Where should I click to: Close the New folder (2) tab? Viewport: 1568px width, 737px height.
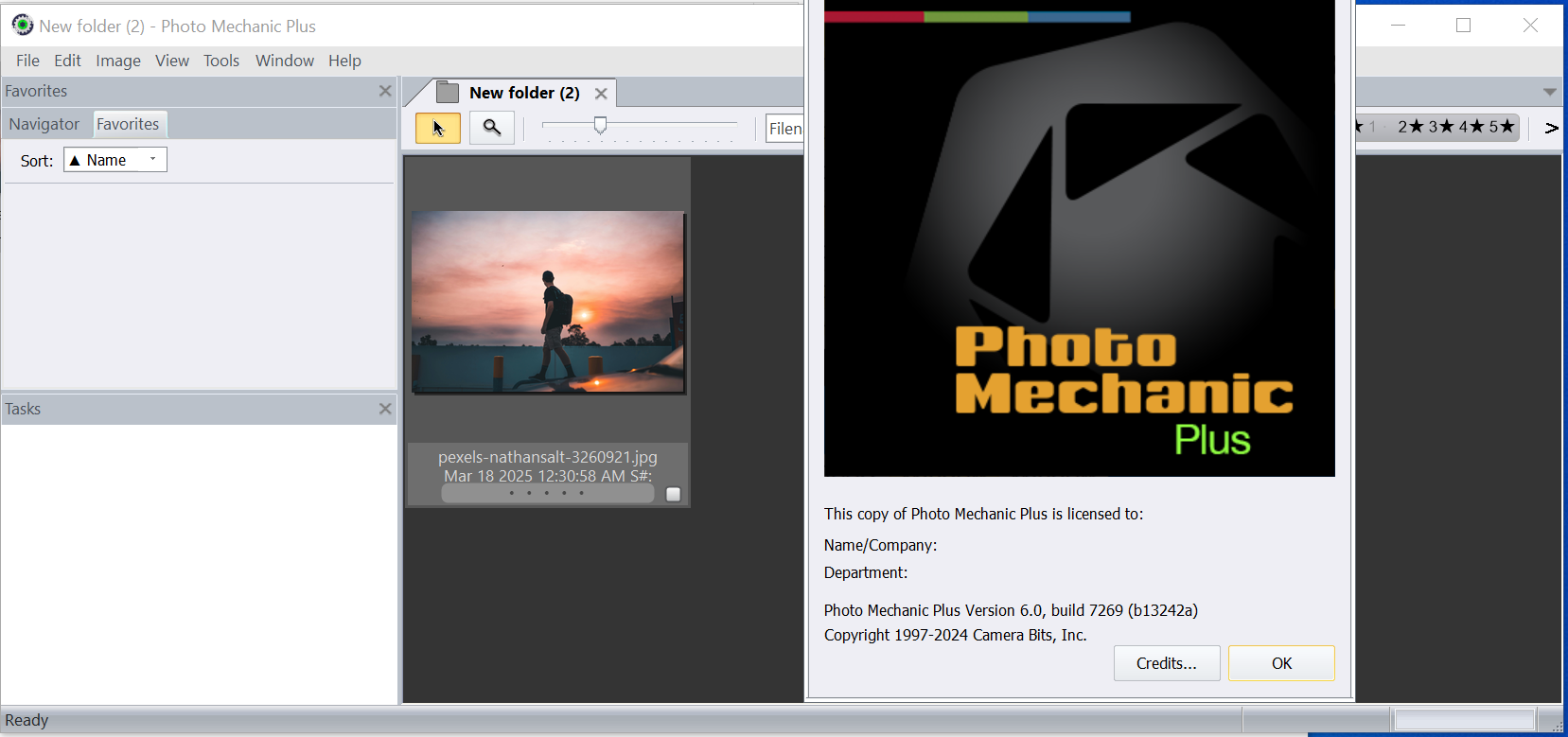point(601,93)
